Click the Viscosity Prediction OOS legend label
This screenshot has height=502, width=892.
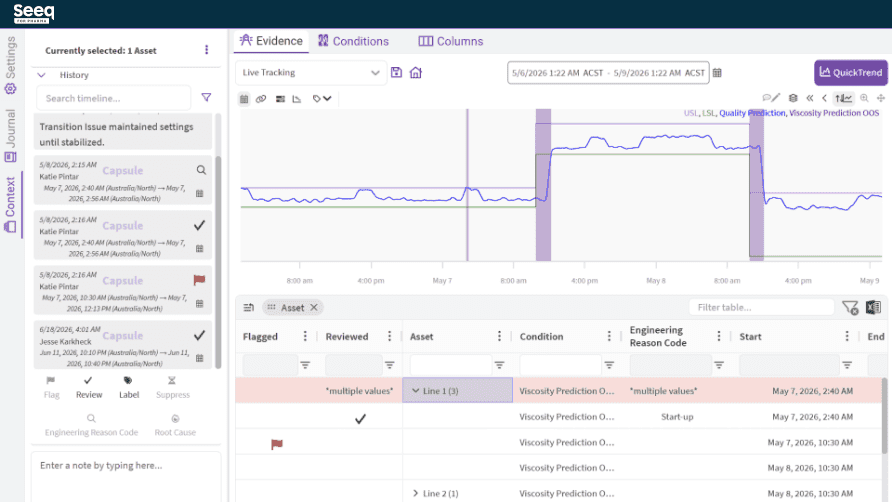834,113
